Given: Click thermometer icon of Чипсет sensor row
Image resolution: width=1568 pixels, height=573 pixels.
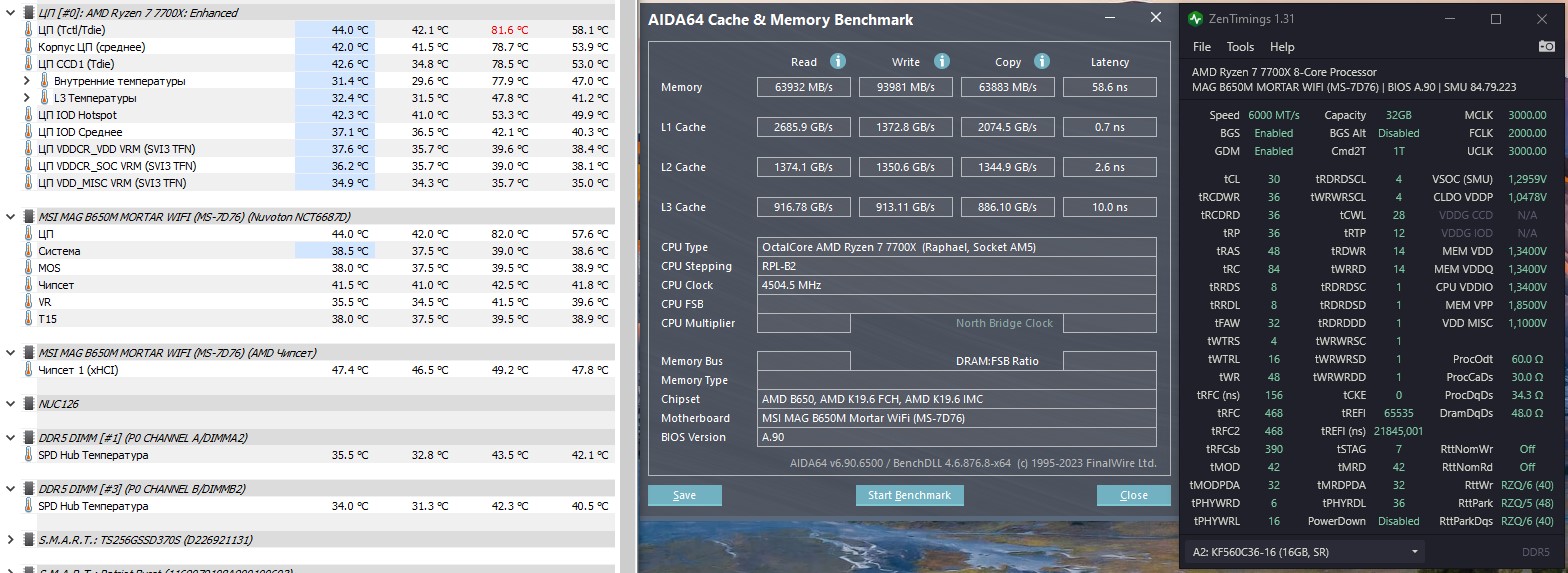Looking at the screenshot, I should pyautogui.click(x=29, y=285).
